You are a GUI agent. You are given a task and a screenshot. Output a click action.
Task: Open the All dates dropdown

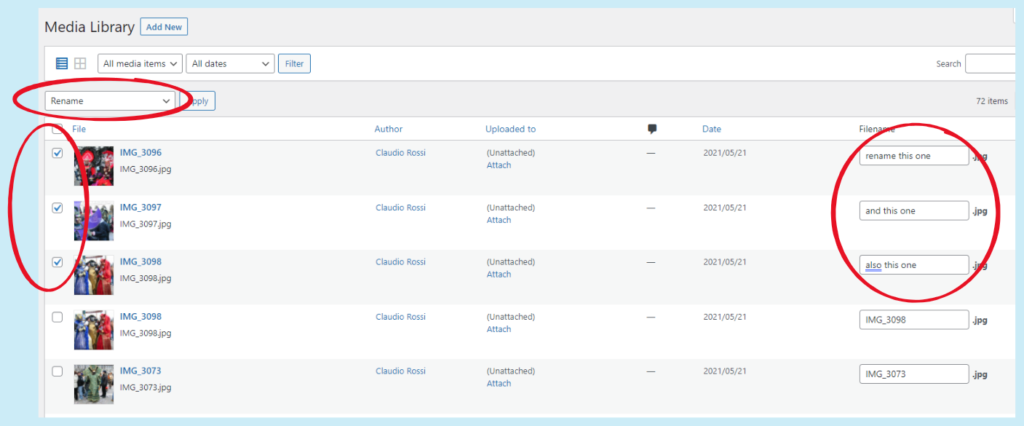click(230, 63)
